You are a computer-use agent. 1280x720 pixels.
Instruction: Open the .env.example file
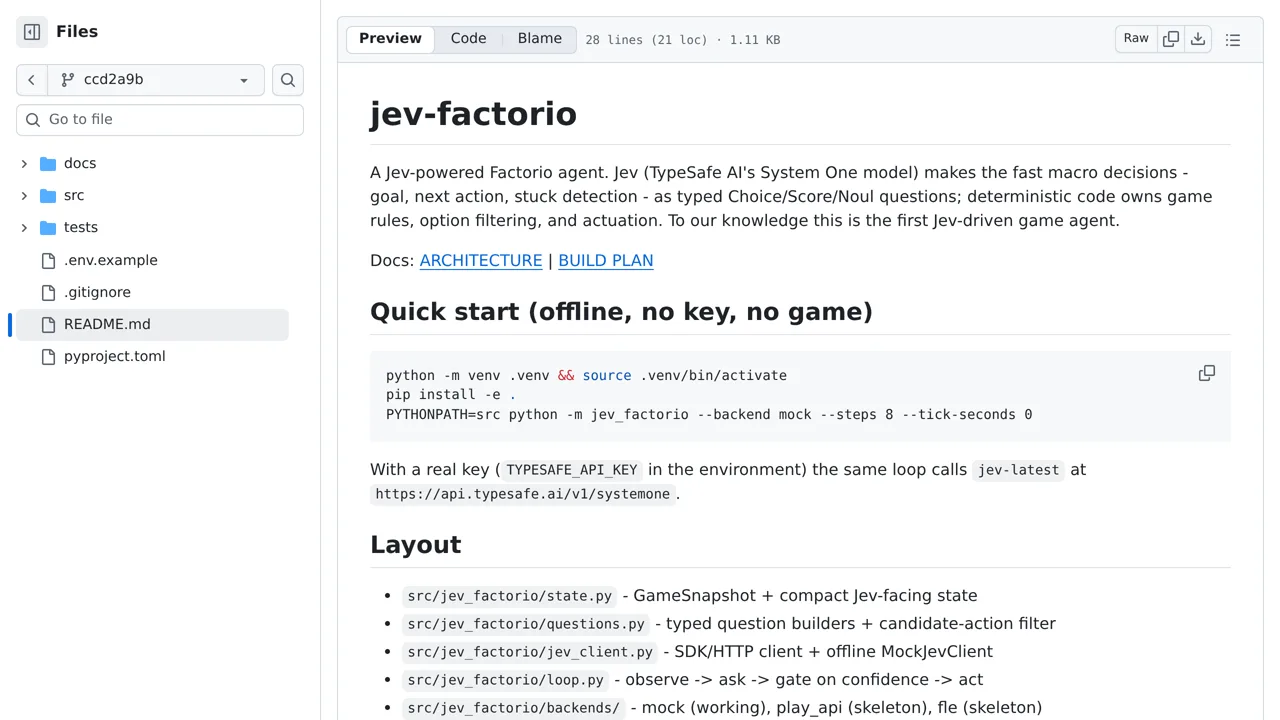(111, 260)
